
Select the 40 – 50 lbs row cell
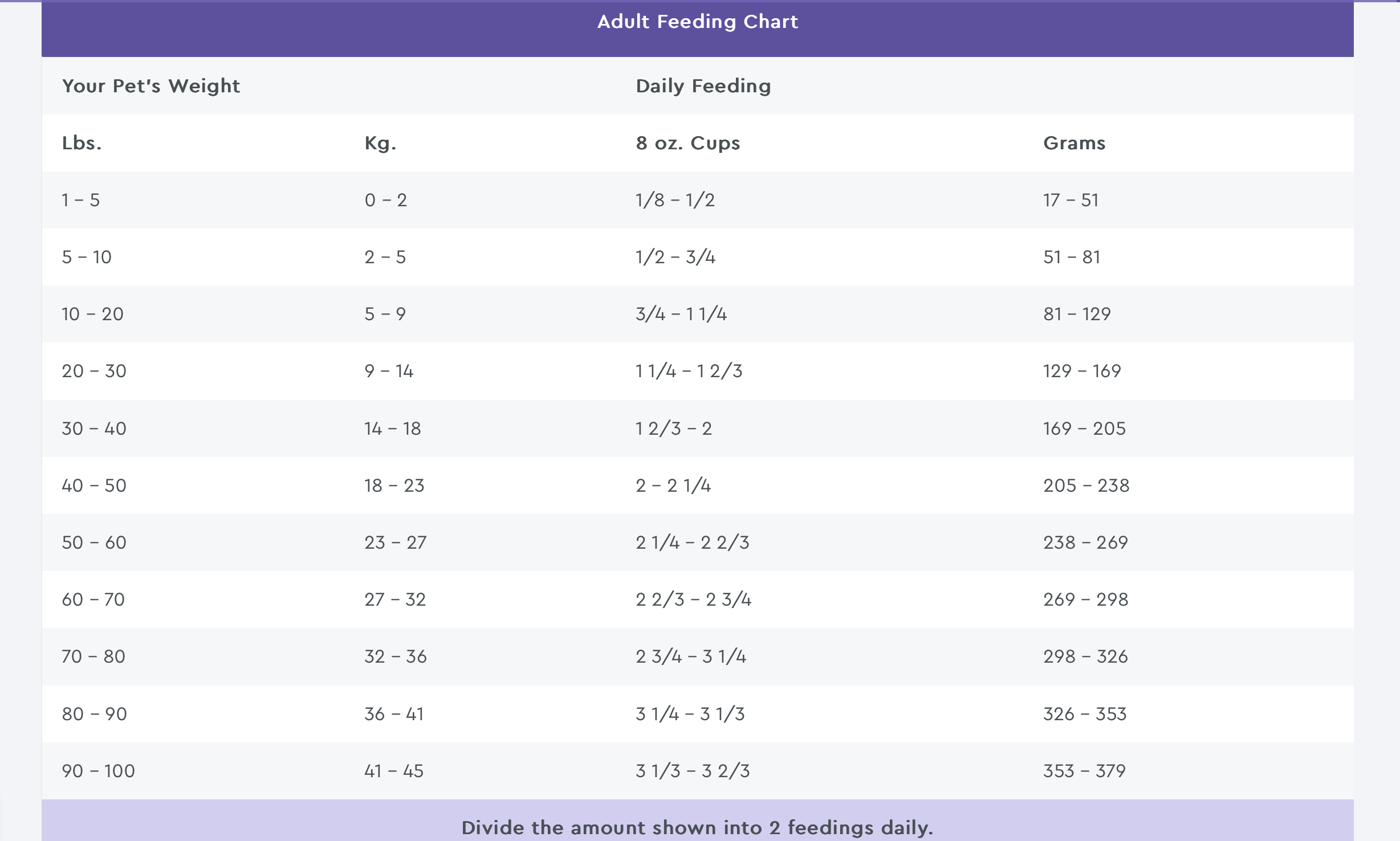pyautogui.click(x=94, y=485)
